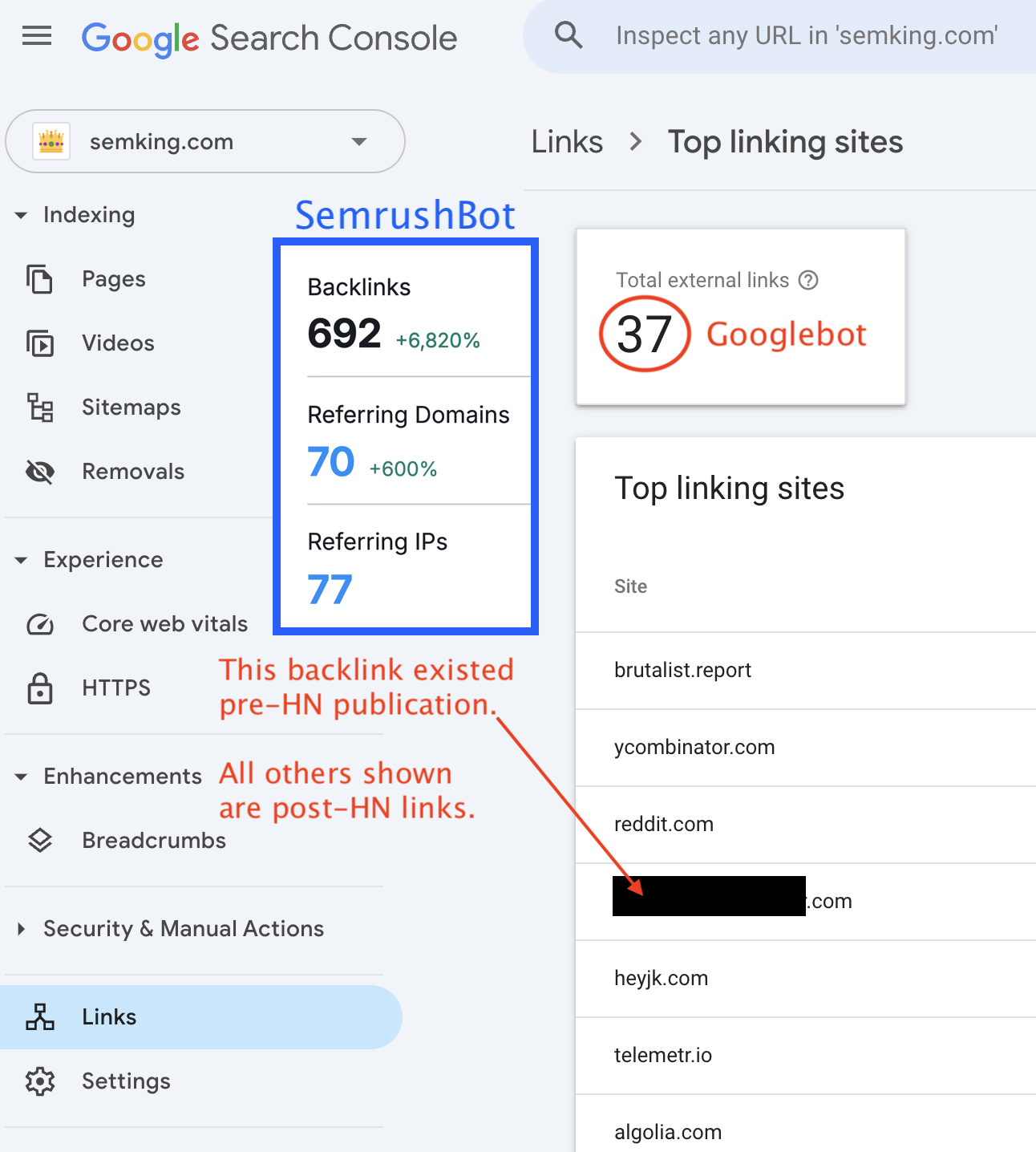This screenshot has width=1036, height=1152.
Task: Click the HTTPS lock icon
Action: [x=40, y=688]
